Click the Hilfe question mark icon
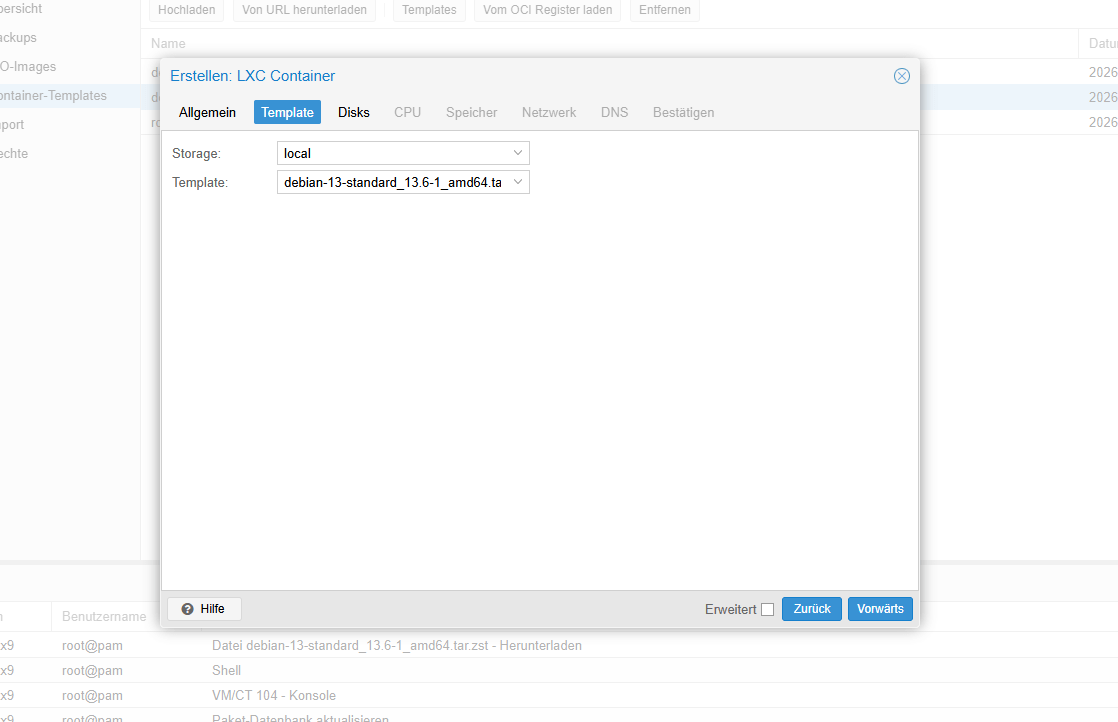The width and height of the screenshot is (1118, 722). [x=188, y=609]
